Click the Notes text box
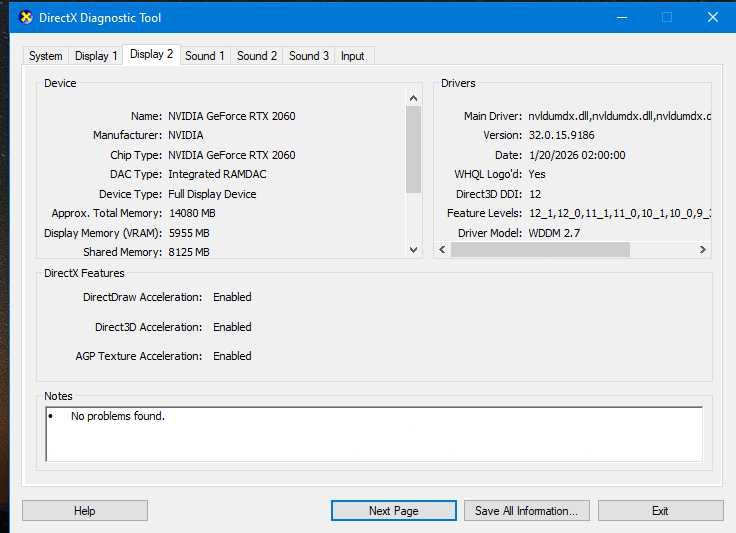 pyautogui.click(x=374, y=434)
